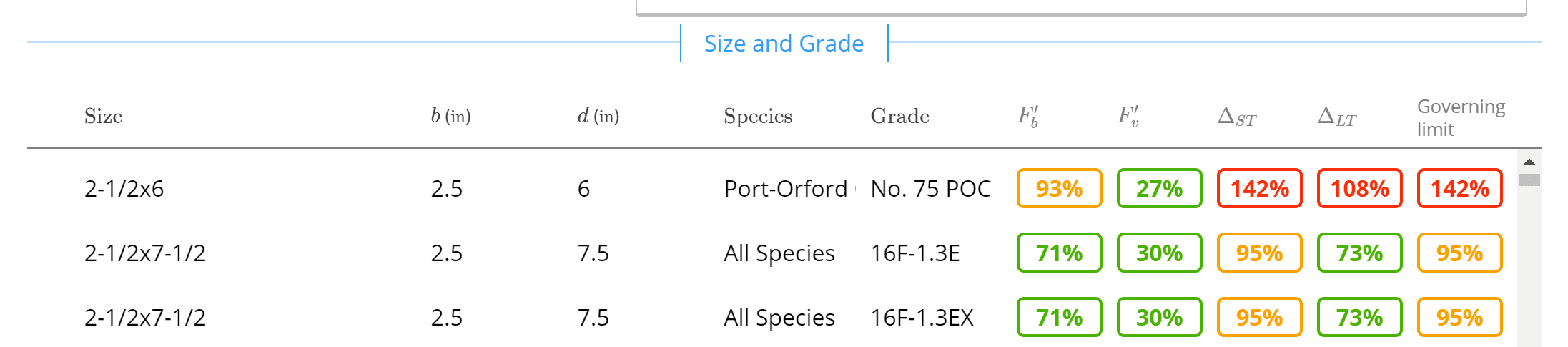The width and height of the screenshot is (1568, 347).
Task: Select the 2-1/2x6 size row
Action: click(x=124, y=189)
